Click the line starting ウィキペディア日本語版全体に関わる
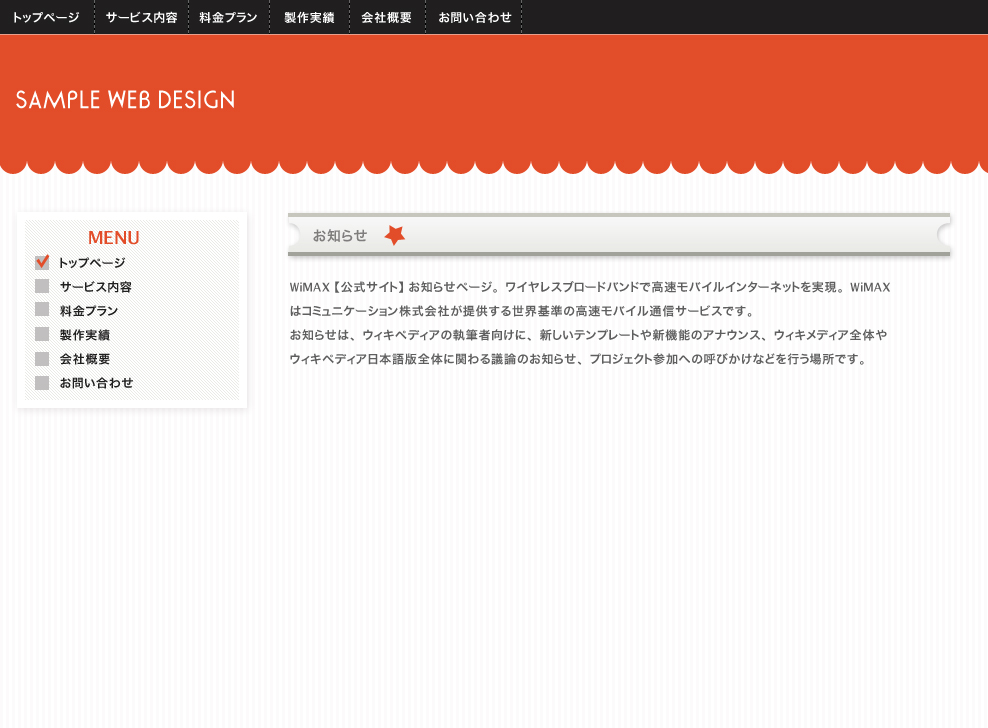 (x=580, y=359)
